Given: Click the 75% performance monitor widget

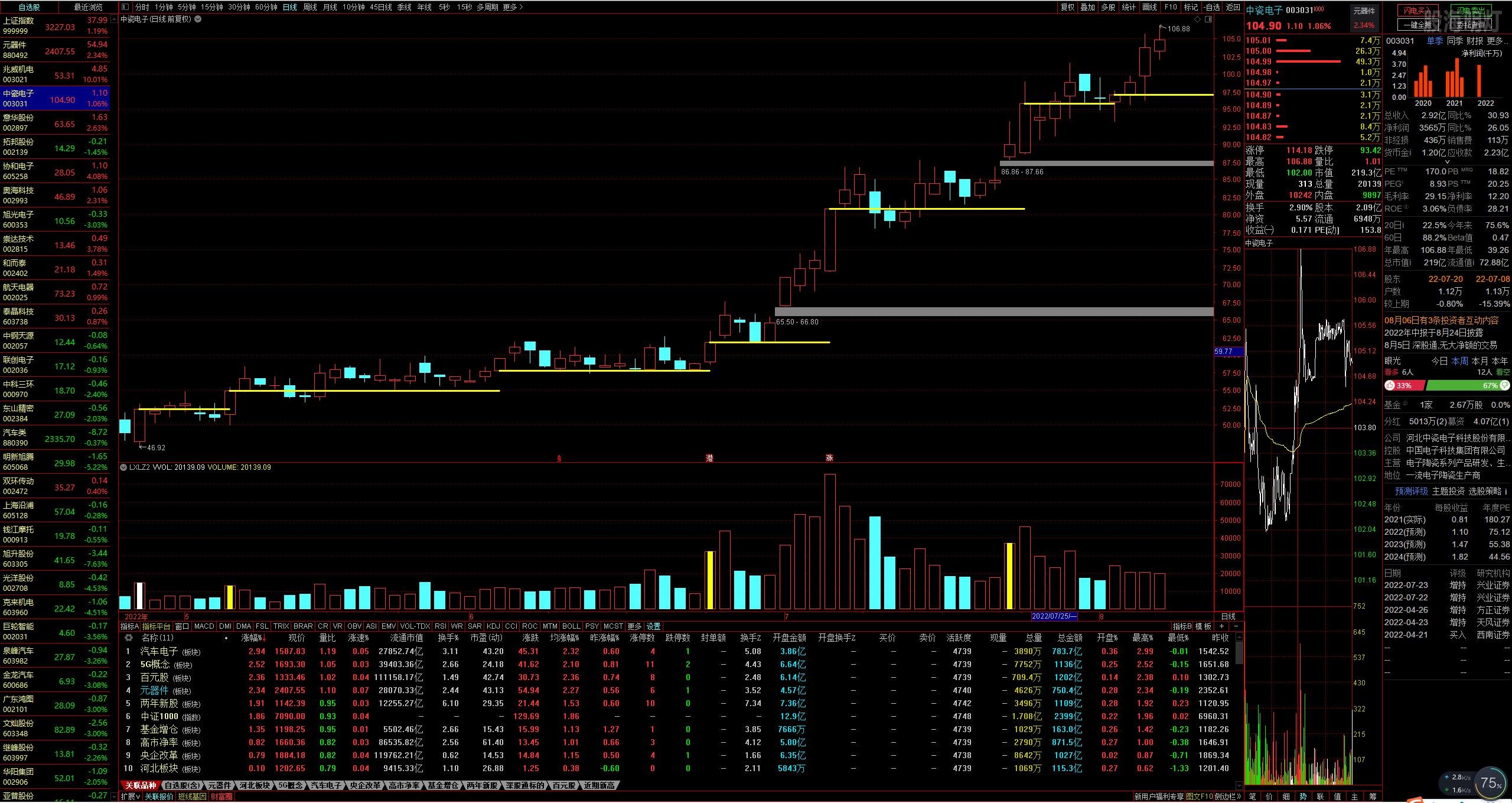Looking at the screenshot, I should (1491, 784).
